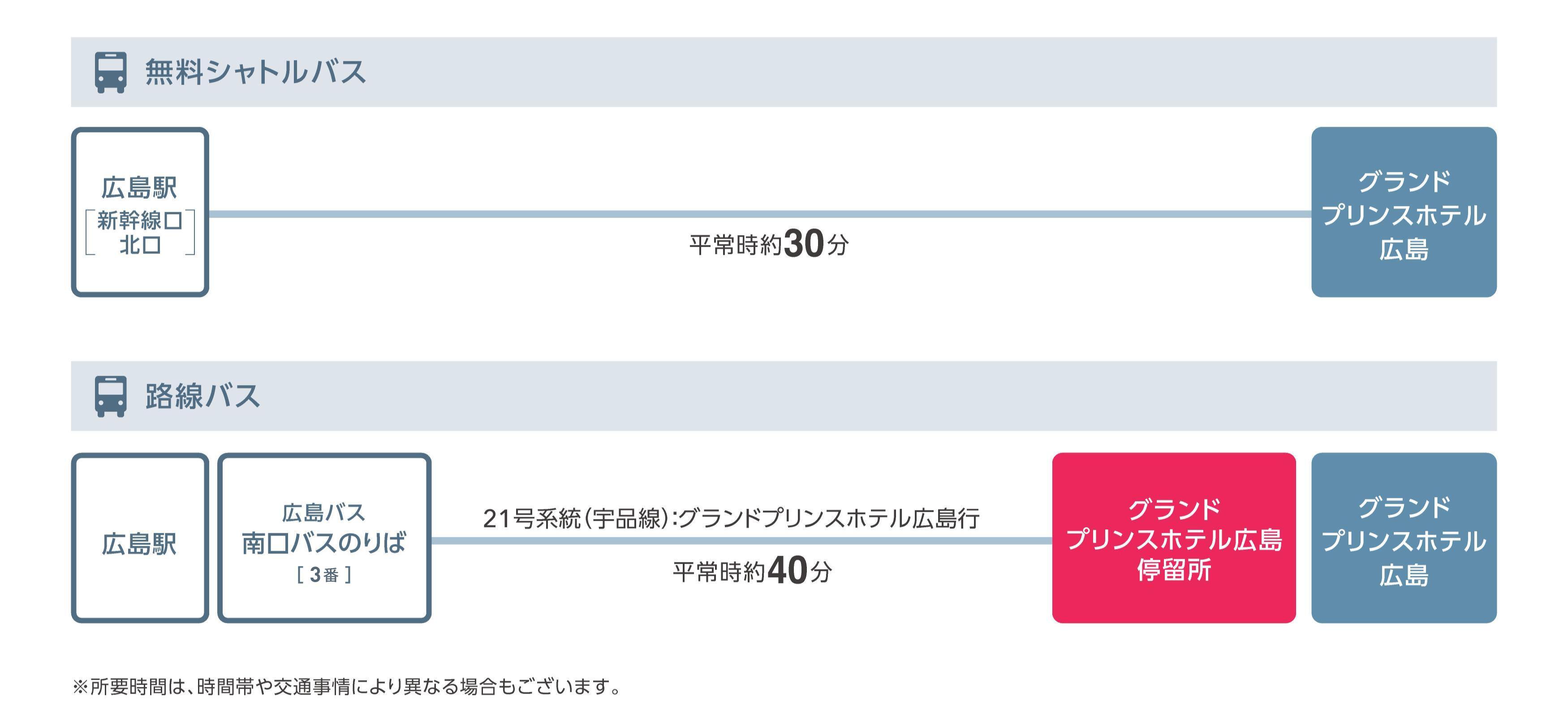Click the shuttle route line above 平常時約30分
1568x720 pixels.
(x=760, y=214)
